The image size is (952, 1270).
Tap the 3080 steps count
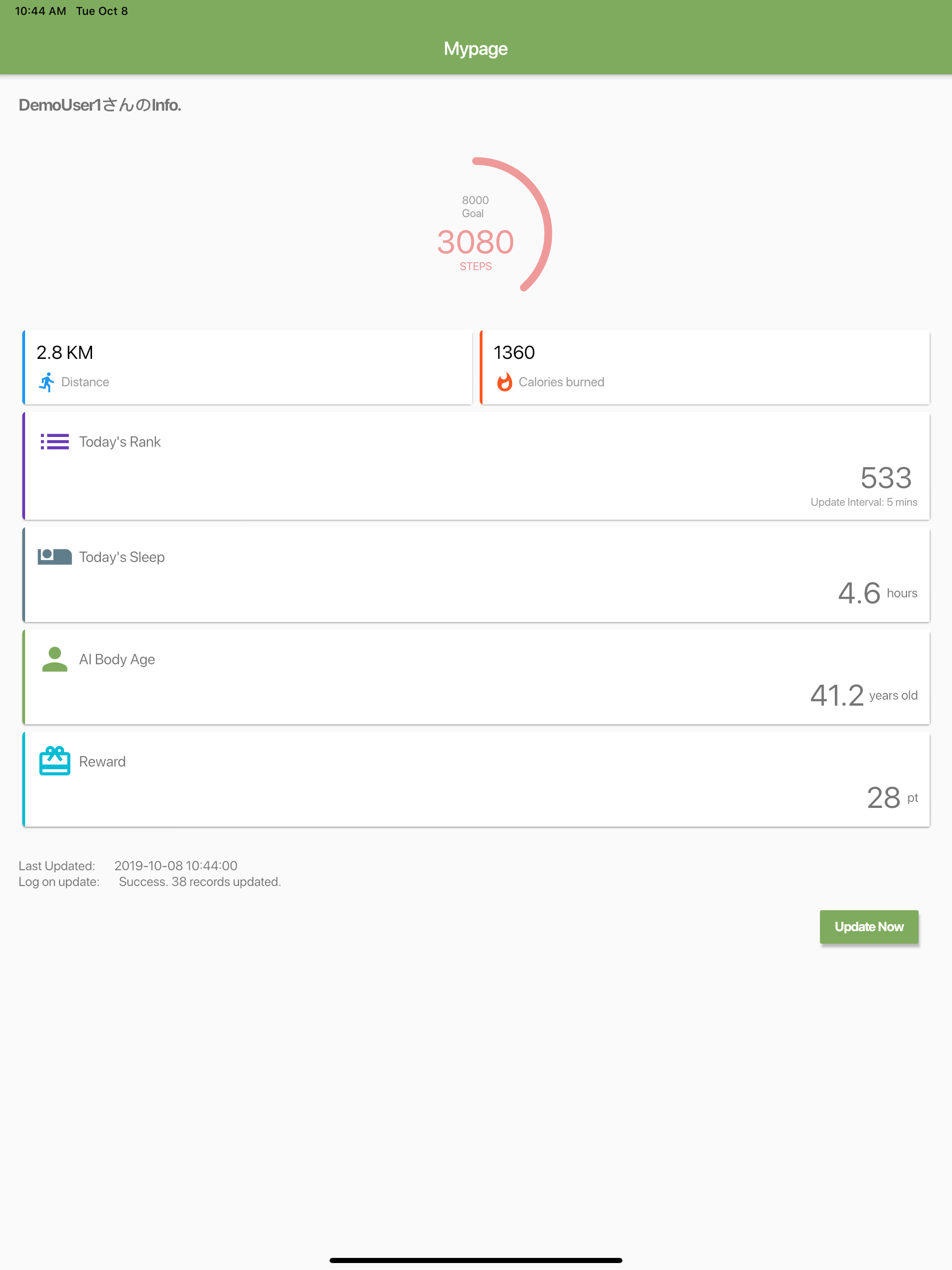coord(476,242)
